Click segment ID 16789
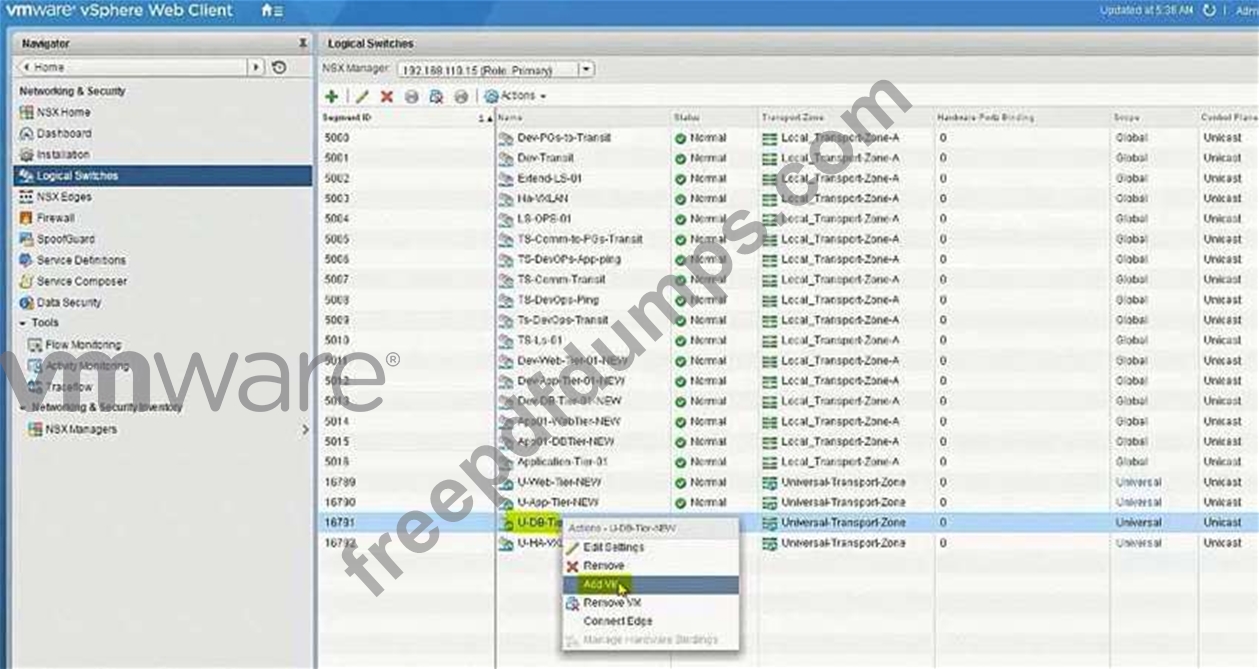 pyautogui.click(x=340, y=482)
